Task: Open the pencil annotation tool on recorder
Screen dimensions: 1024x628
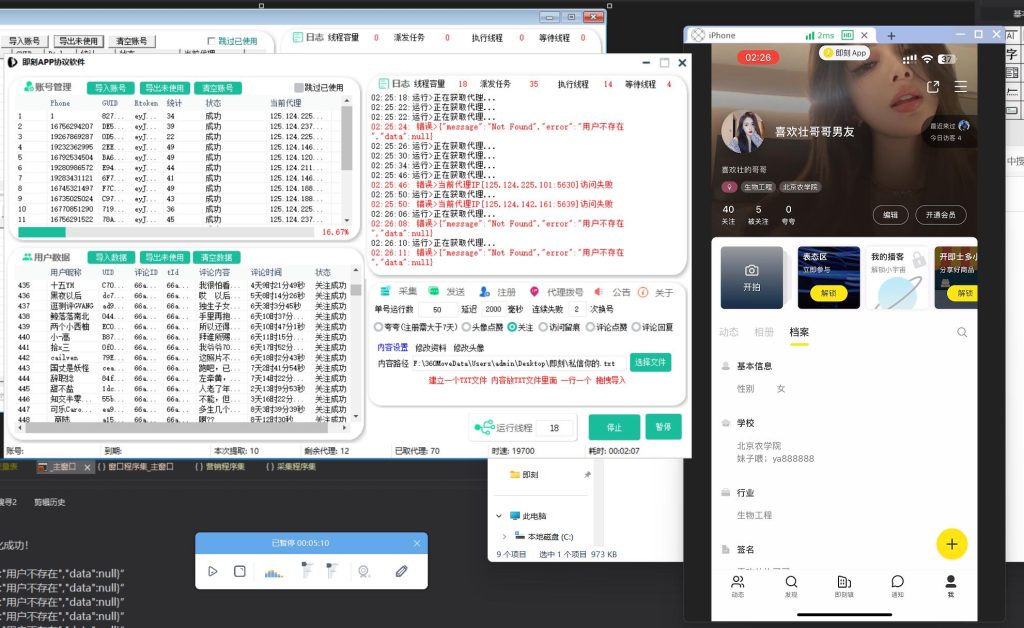Action: coord(401,571)
